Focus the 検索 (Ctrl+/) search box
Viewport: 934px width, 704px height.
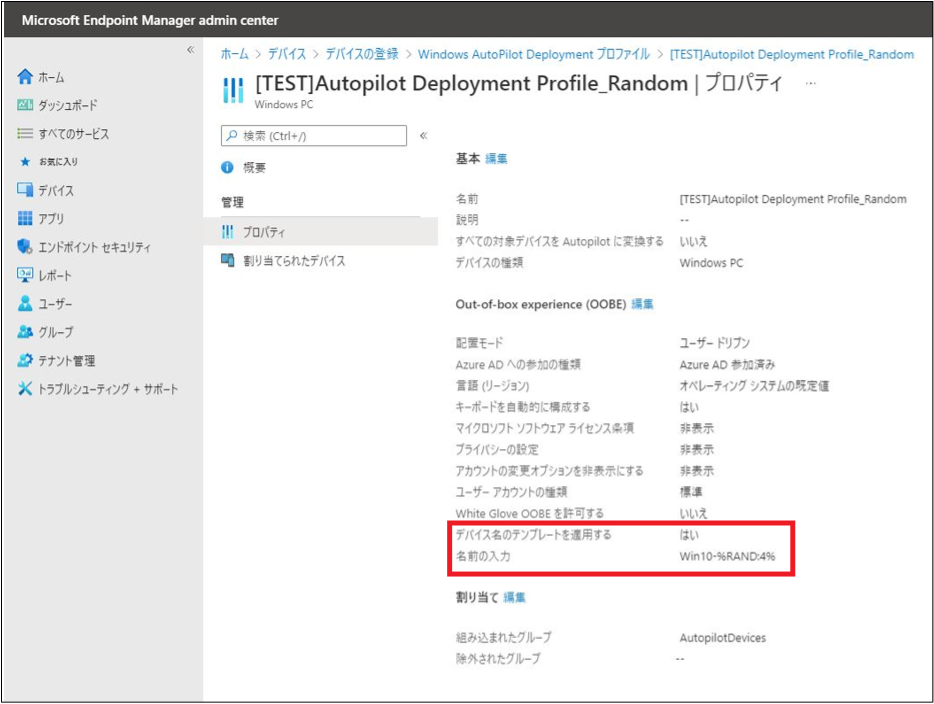tap(314, 136)
